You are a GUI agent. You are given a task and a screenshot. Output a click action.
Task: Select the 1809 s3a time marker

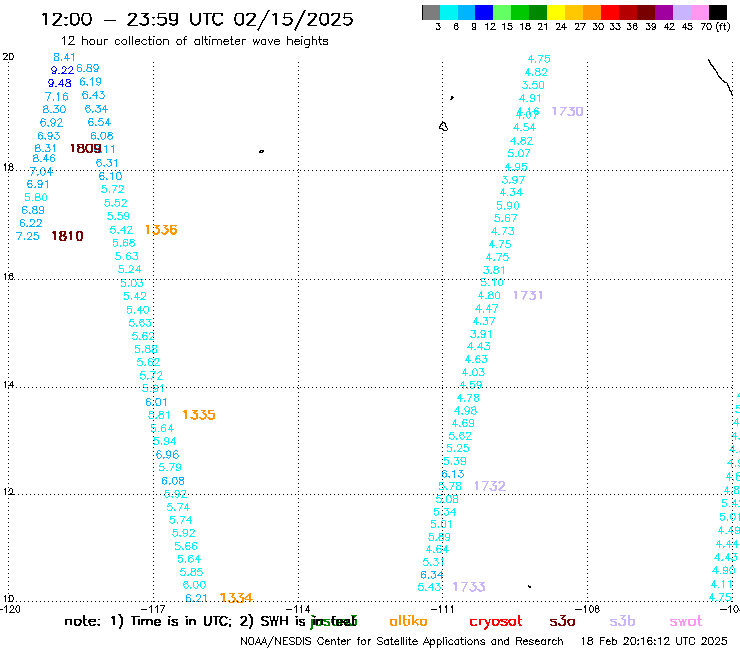[x=85, y=149]
